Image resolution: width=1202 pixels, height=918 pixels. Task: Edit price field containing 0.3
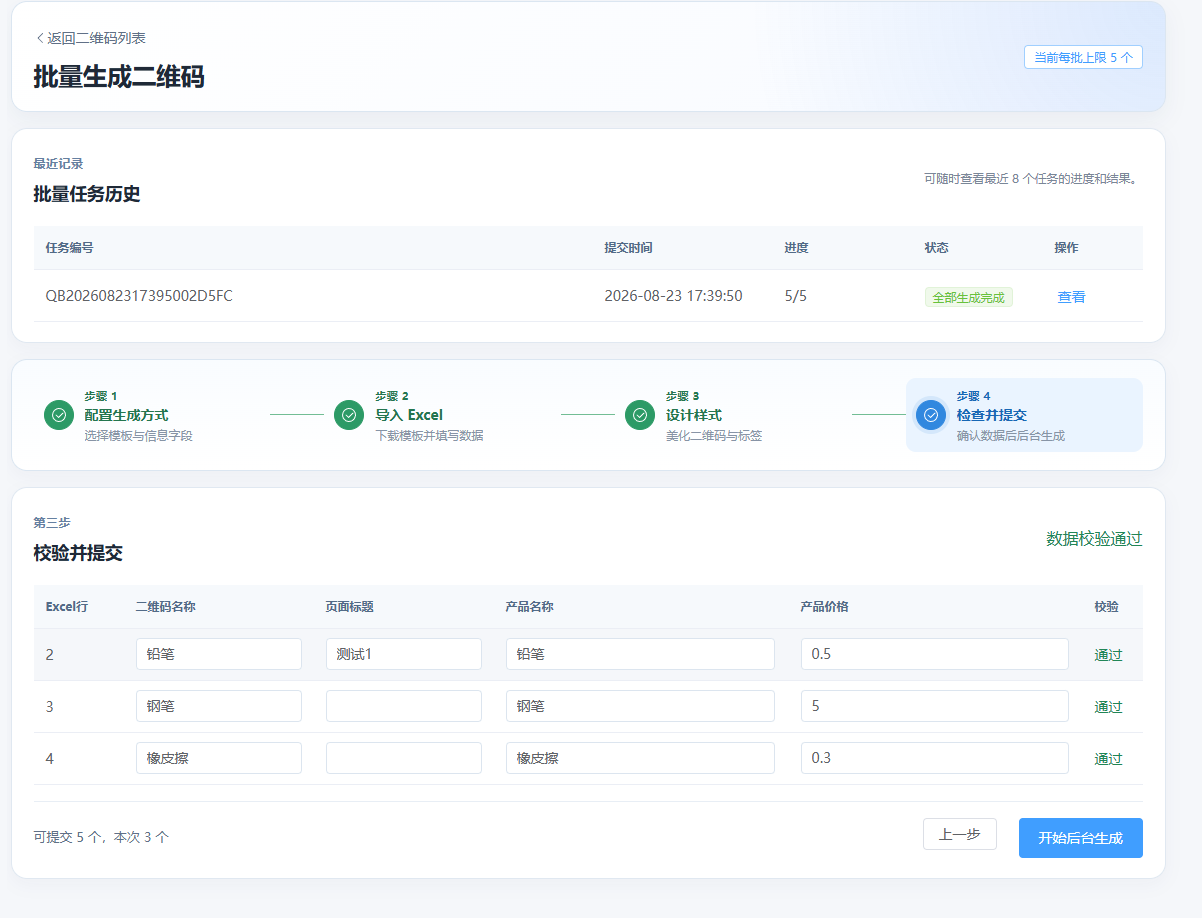[x=935, y=758]
